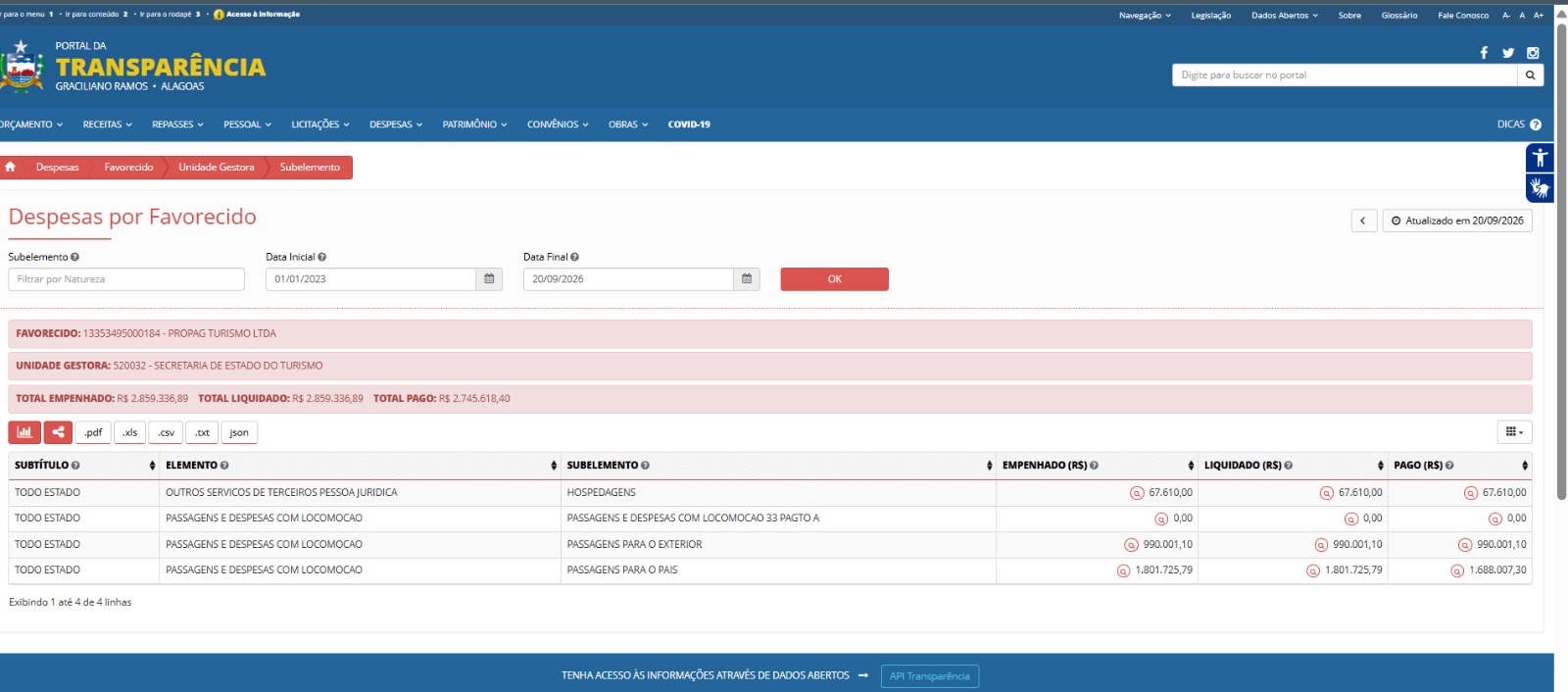Expand the DESPESAS menu
Viewport: 1568px width, 692px height.
pyautogui.click(x=396, y=124)
